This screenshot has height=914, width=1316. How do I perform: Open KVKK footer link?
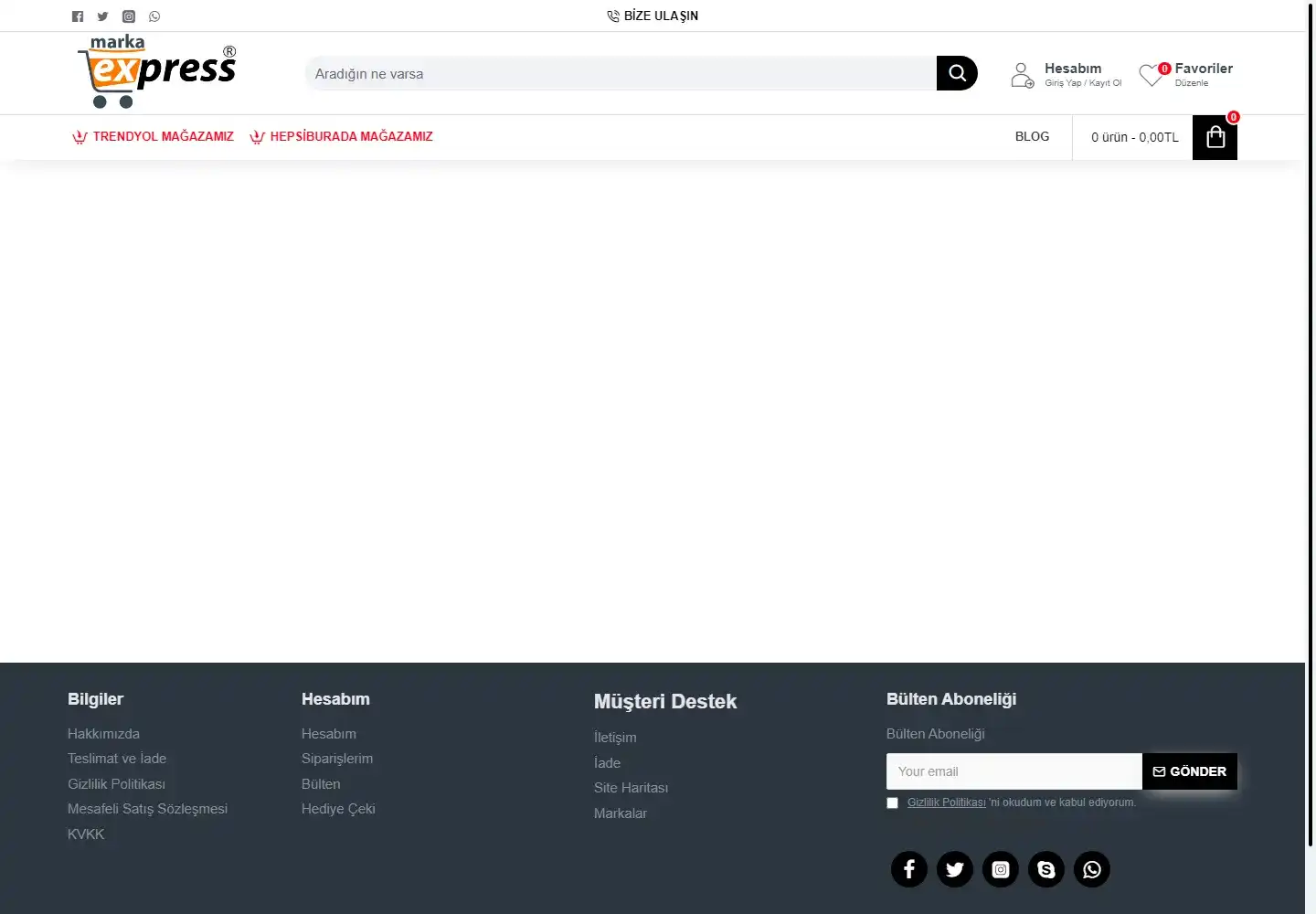[86, 834]
